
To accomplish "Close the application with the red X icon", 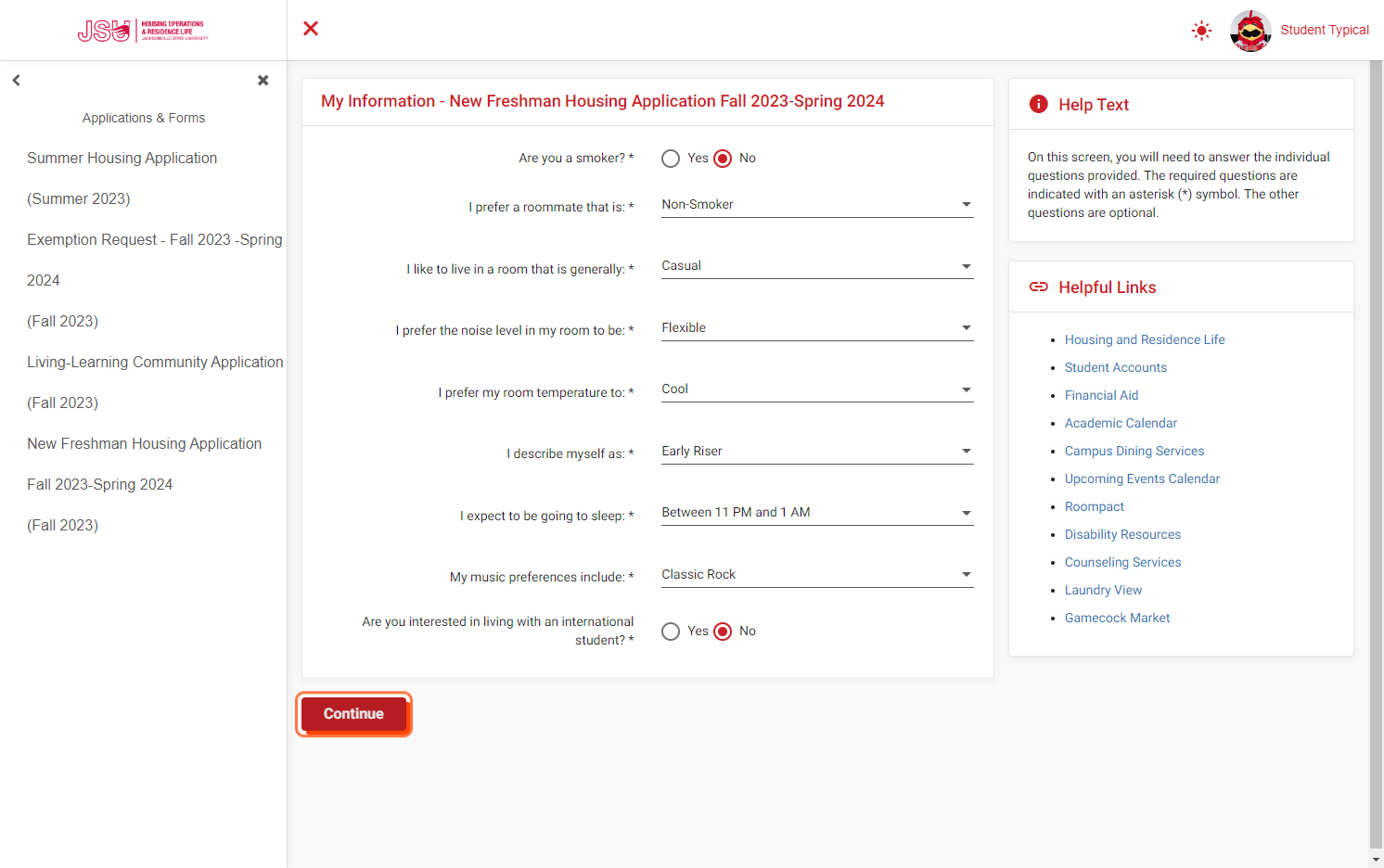I will 311,29.
